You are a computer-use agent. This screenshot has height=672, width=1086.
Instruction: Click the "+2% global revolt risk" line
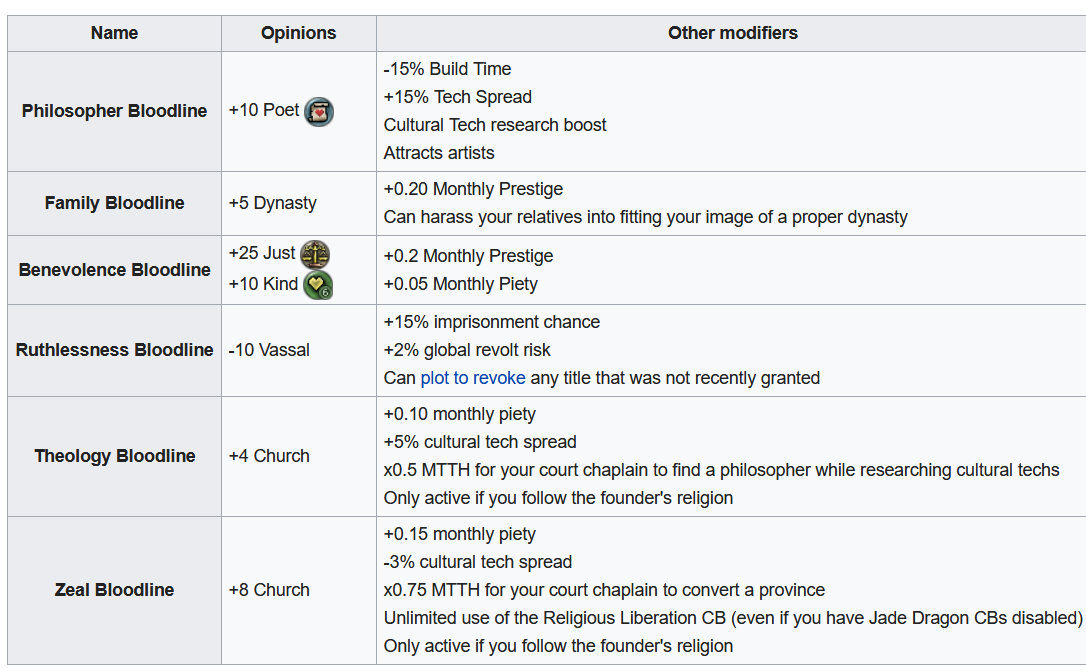coord(467,350)
